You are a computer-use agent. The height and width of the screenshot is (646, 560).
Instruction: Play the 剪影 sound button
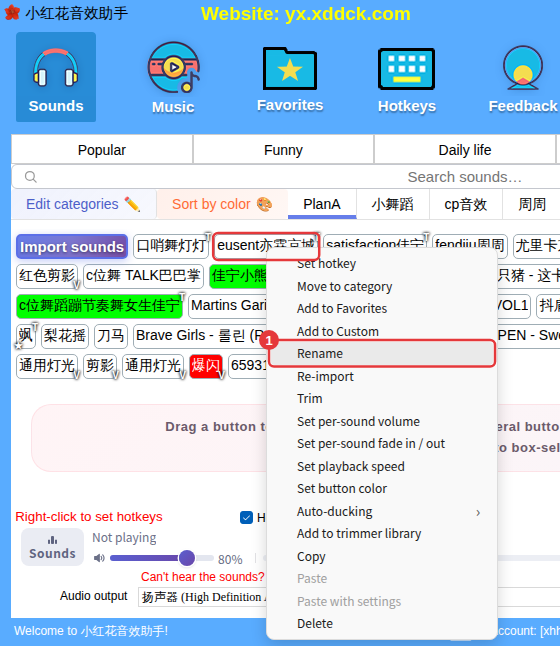(x=100, y=366)
